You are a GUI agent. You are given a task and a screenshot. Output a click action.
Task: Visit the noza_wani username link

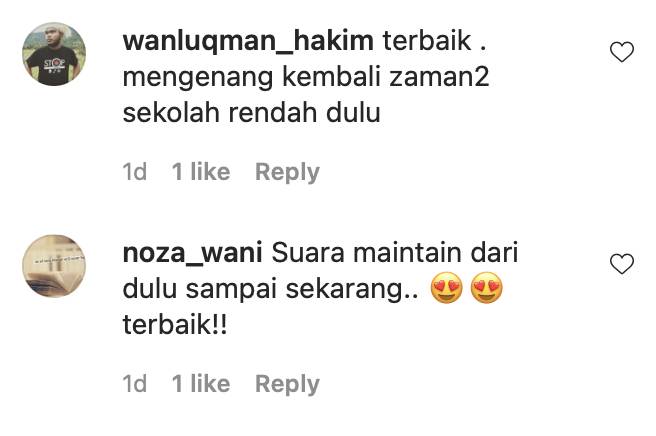pyautogui.click(x=192, y=254)
